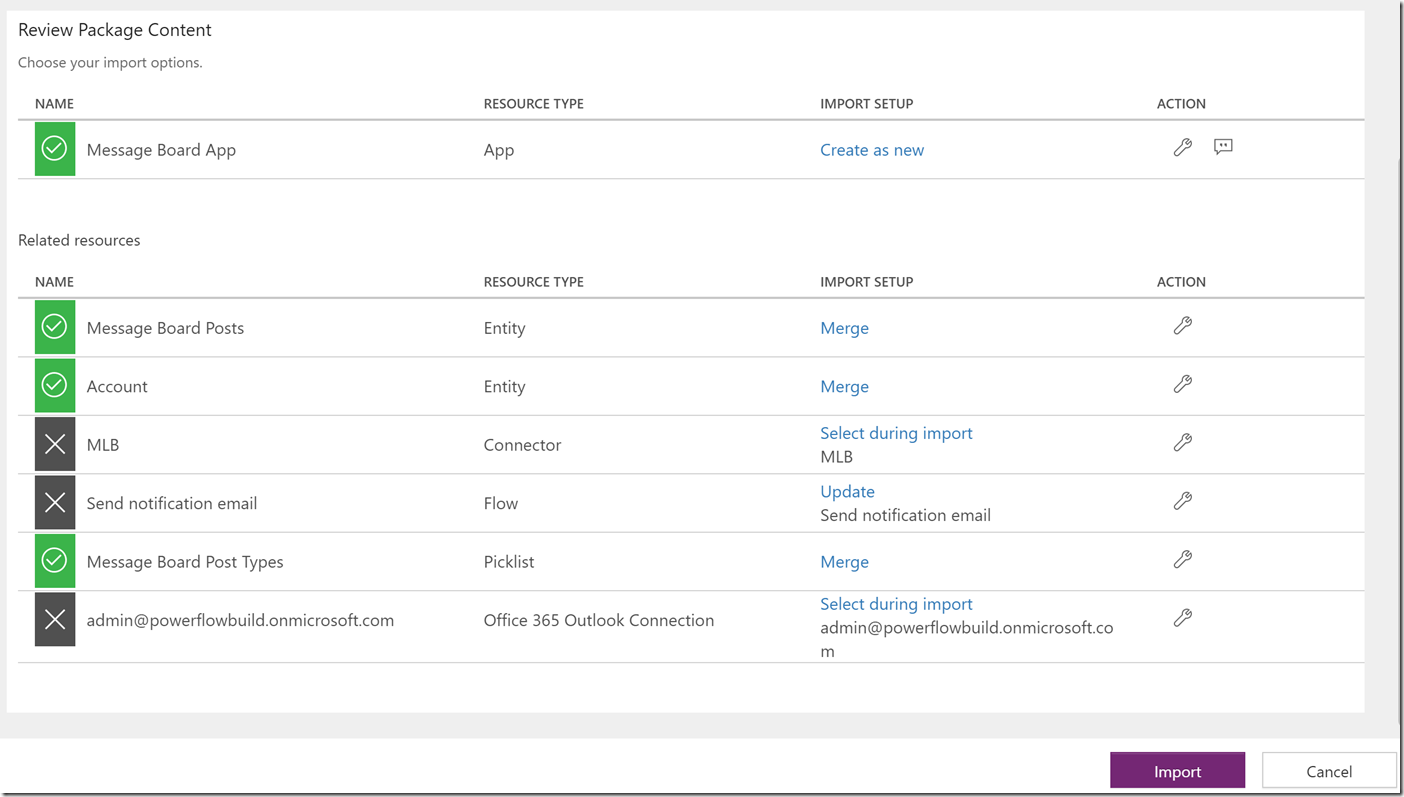Click wrench icon for MLB connector
This screenshot has height=797, width=1404.
coord(1182,443)
